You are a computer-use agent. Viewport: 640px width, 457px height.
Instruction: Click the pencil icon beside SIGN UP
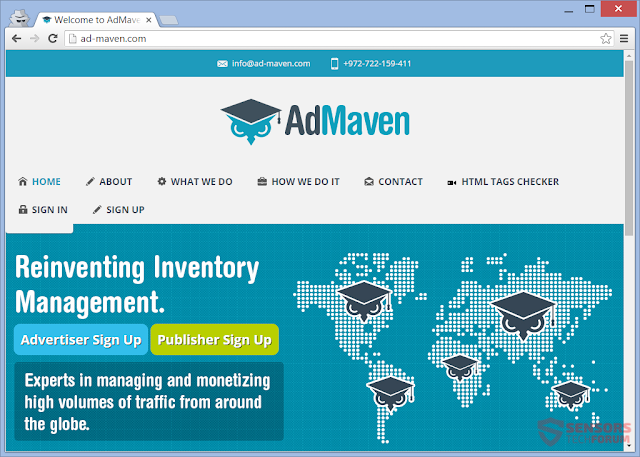(97, 210)
